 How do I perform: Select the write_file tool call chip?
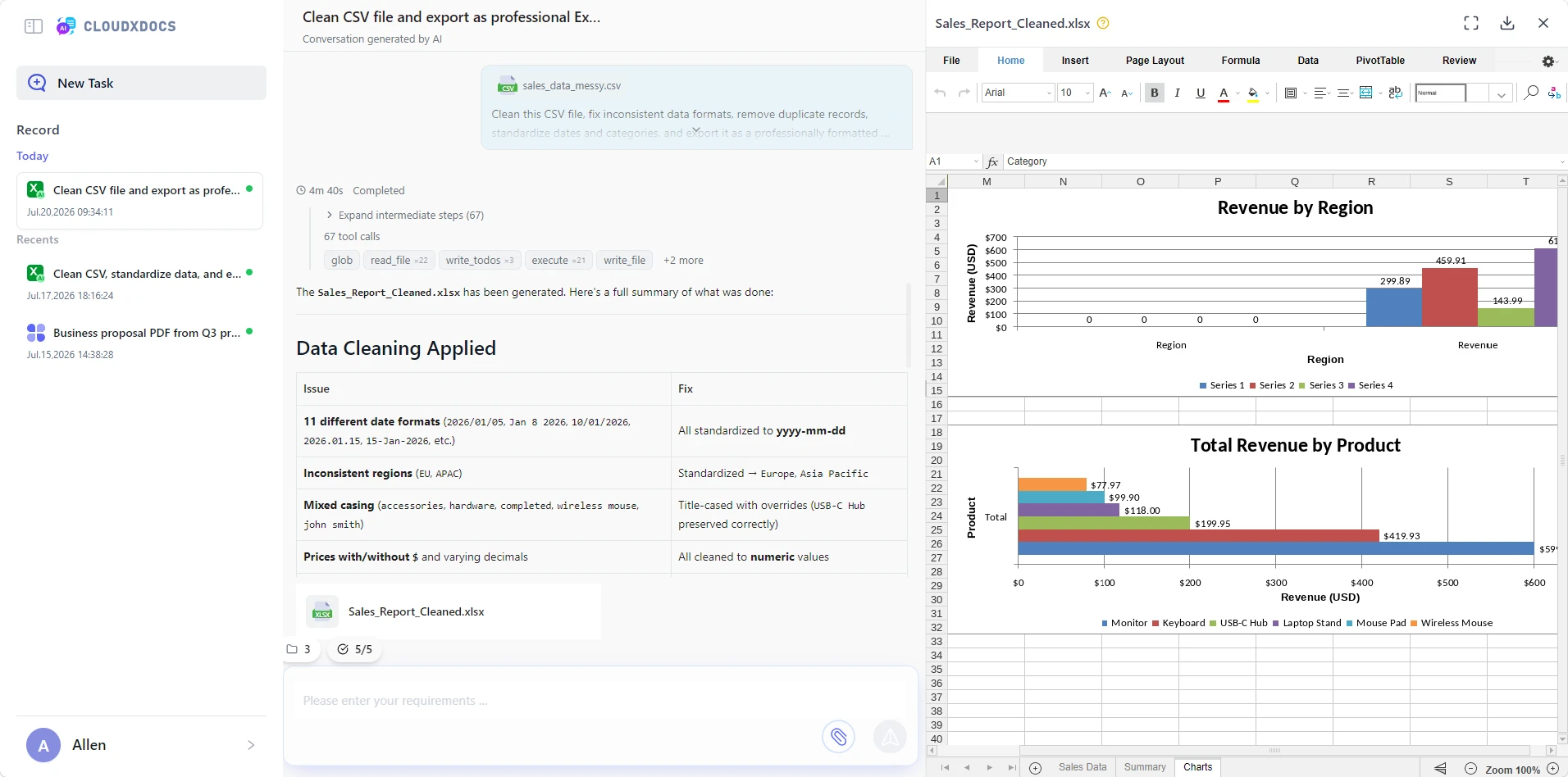coord(624,261)
